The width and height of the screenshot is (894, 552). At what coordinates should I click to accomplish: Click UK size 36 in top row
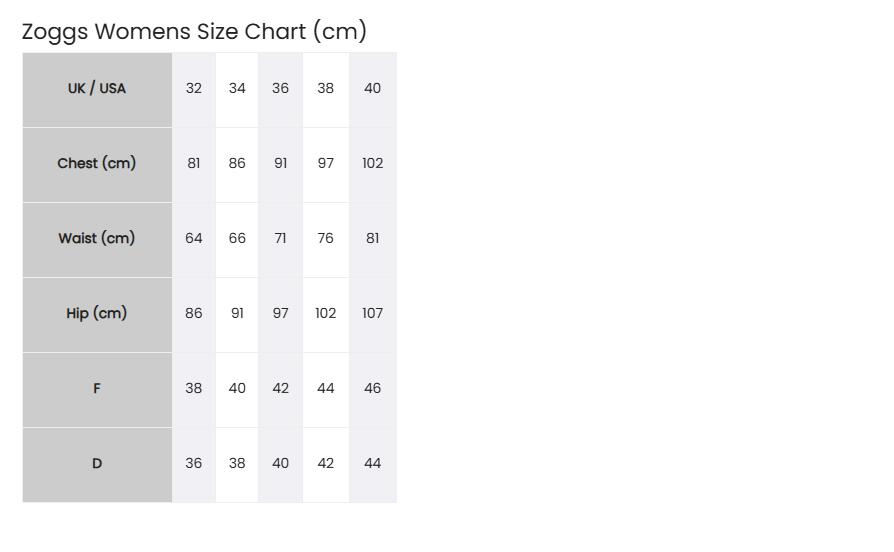pyautogui.click(x=281, y=90)
